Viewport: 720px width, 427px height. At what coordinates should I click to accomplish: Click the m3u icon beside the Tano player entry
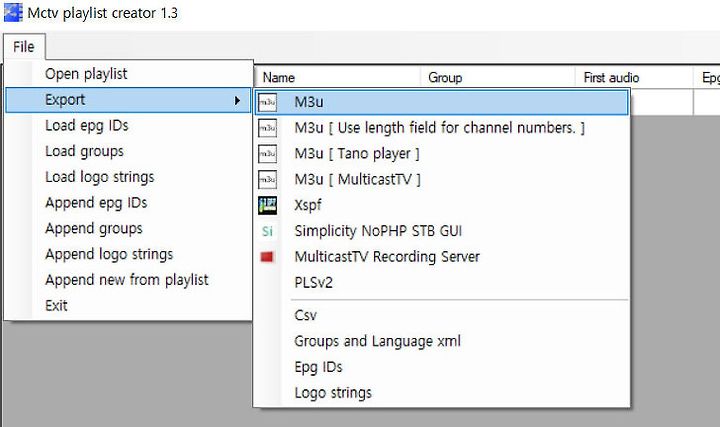point(267,154)
